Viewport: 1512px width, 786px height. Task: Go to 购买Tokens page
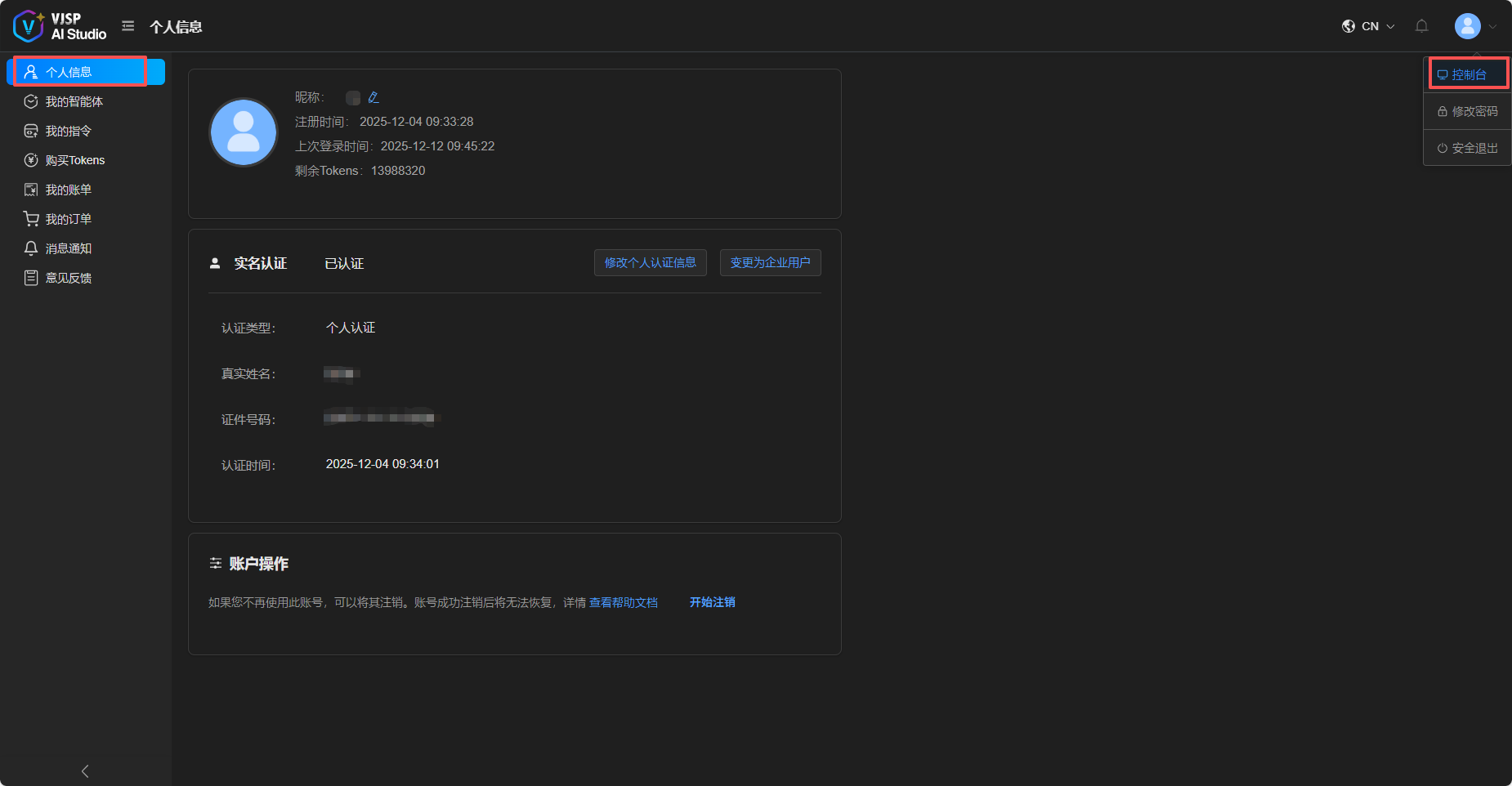[x=75, y=160]
